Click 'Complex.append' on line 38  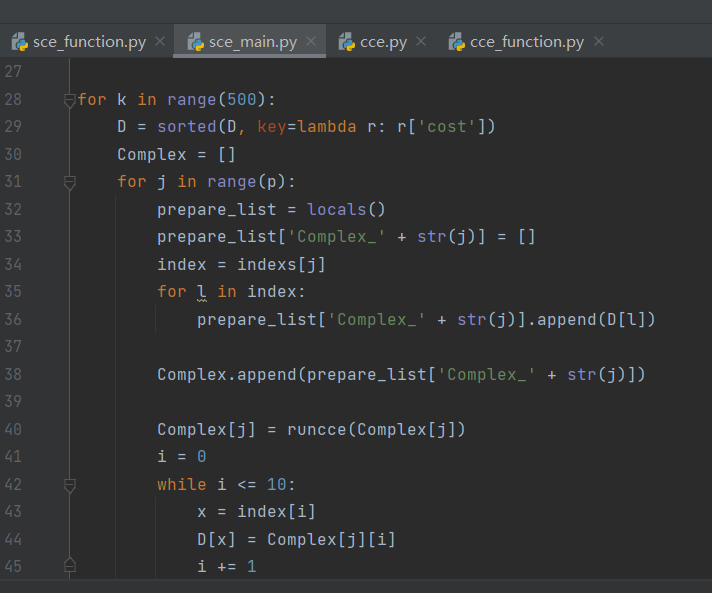227,375
